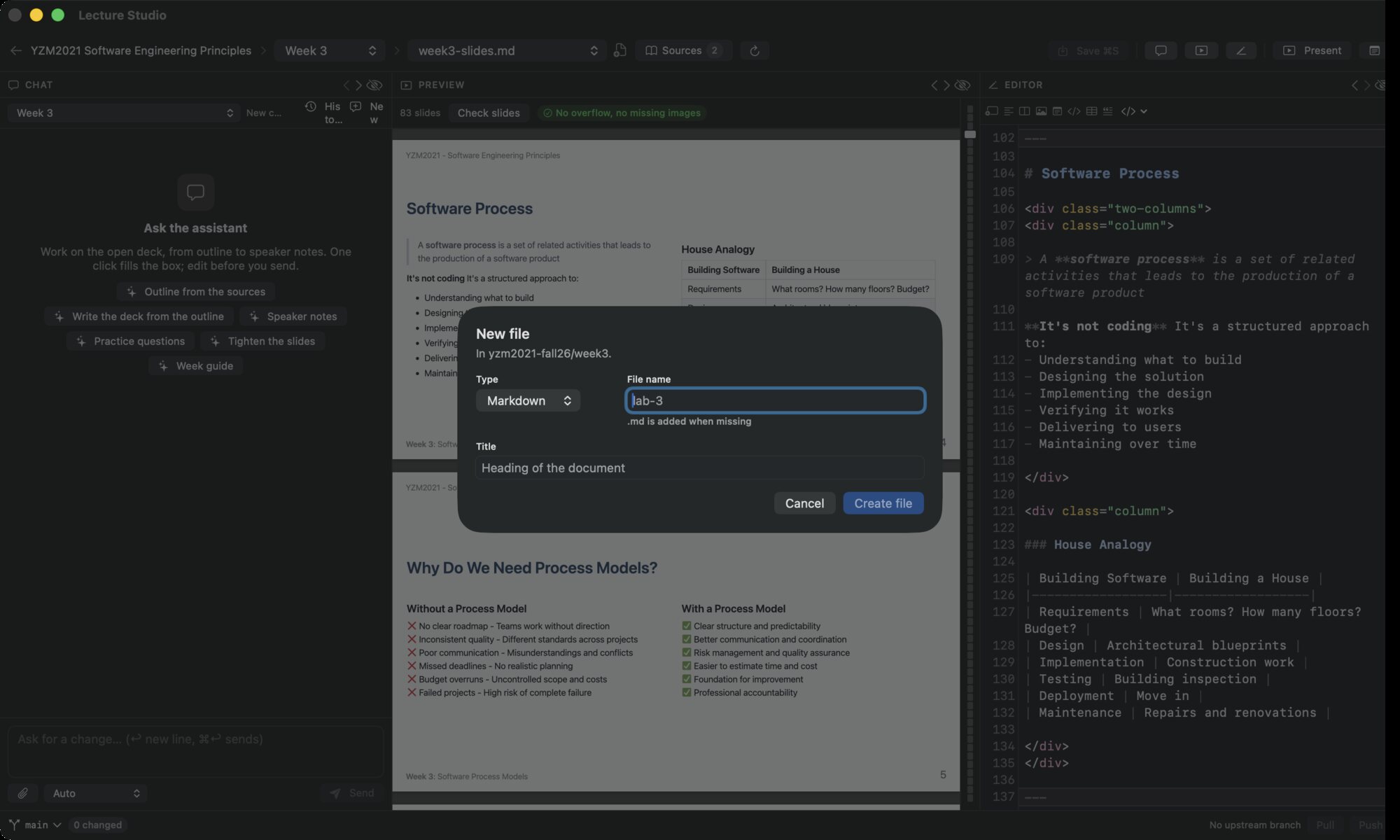
Task: Open the Auto model dropdown in chat
Action: (x=96, y=793)
